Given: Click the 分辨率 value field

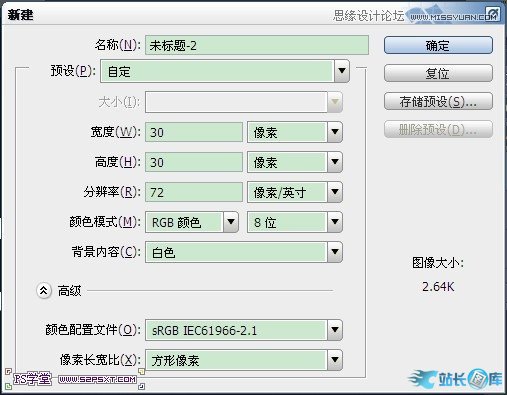Looking at the screenshot, I should [194, 192].
